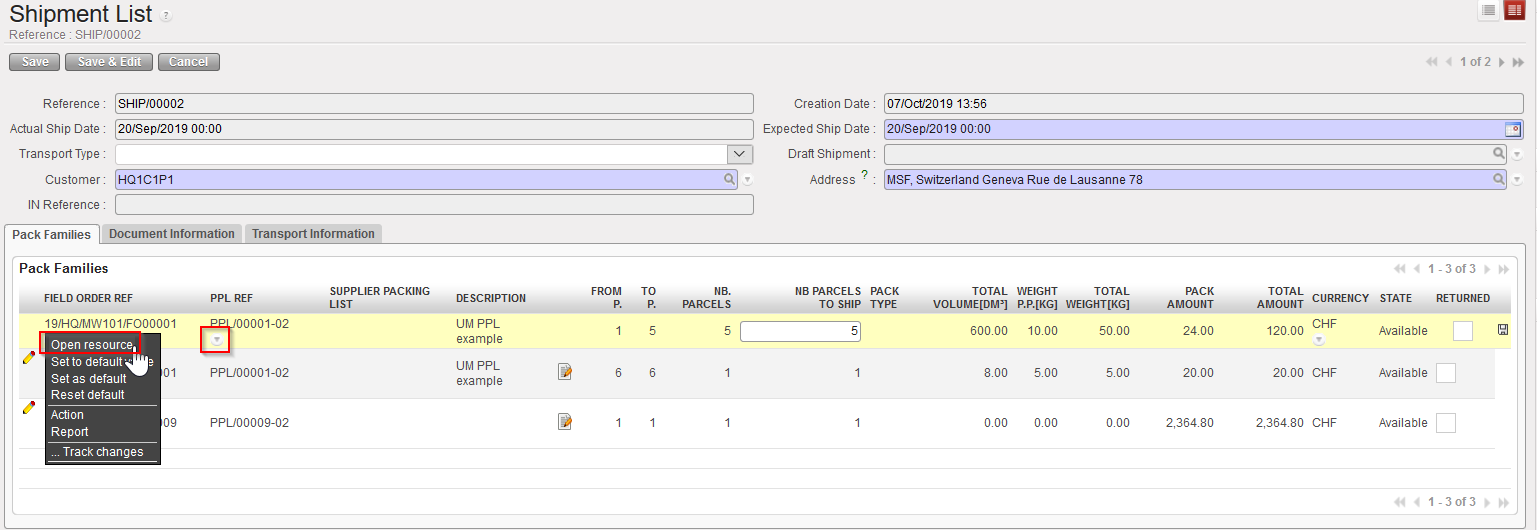Choose Open resource from context menu
Image resolution: width=1537 pixels, height=530 pixels.
coord(91,345)
